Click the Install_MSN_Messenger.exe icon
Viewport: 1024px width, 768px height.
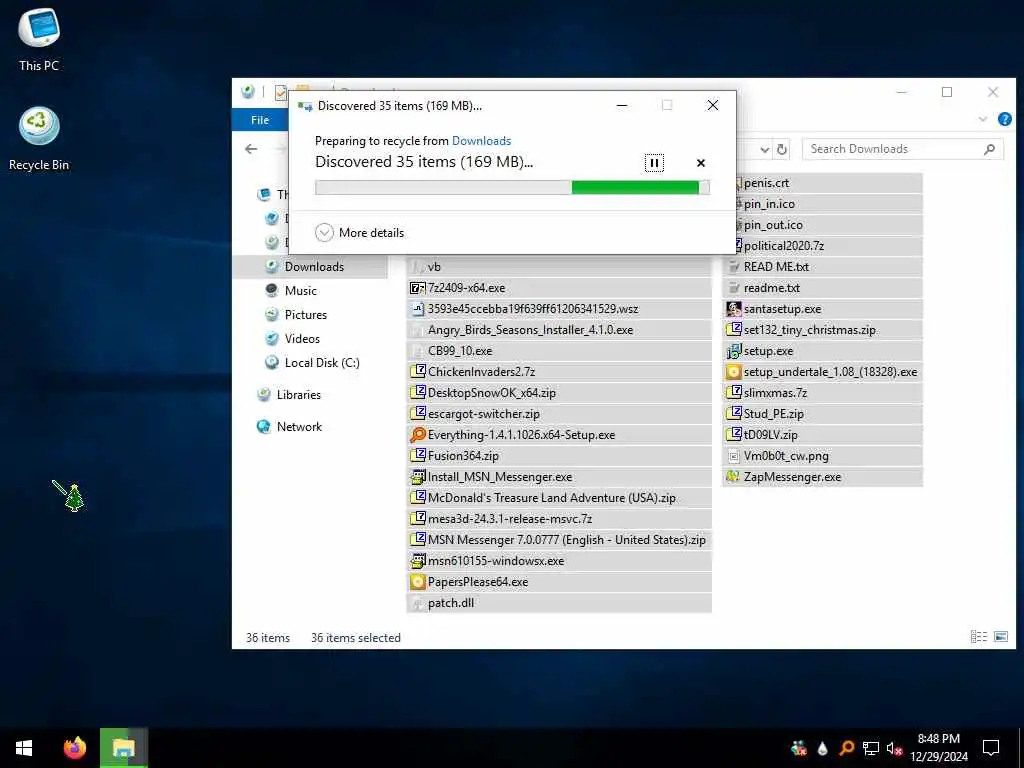tap(417, 477)
